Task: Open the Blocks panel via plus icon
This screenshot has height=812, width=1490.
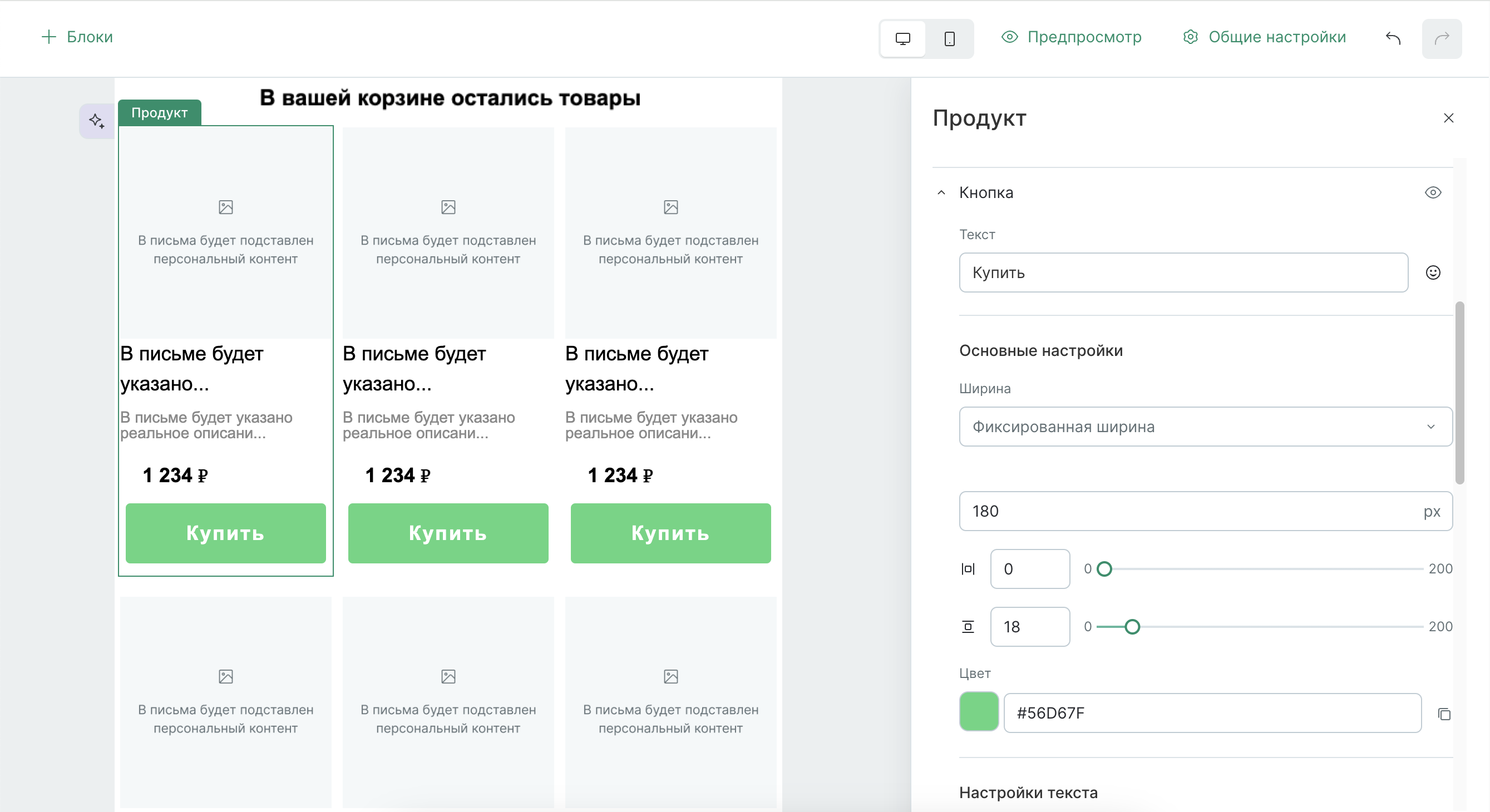Action: (76, 37)
